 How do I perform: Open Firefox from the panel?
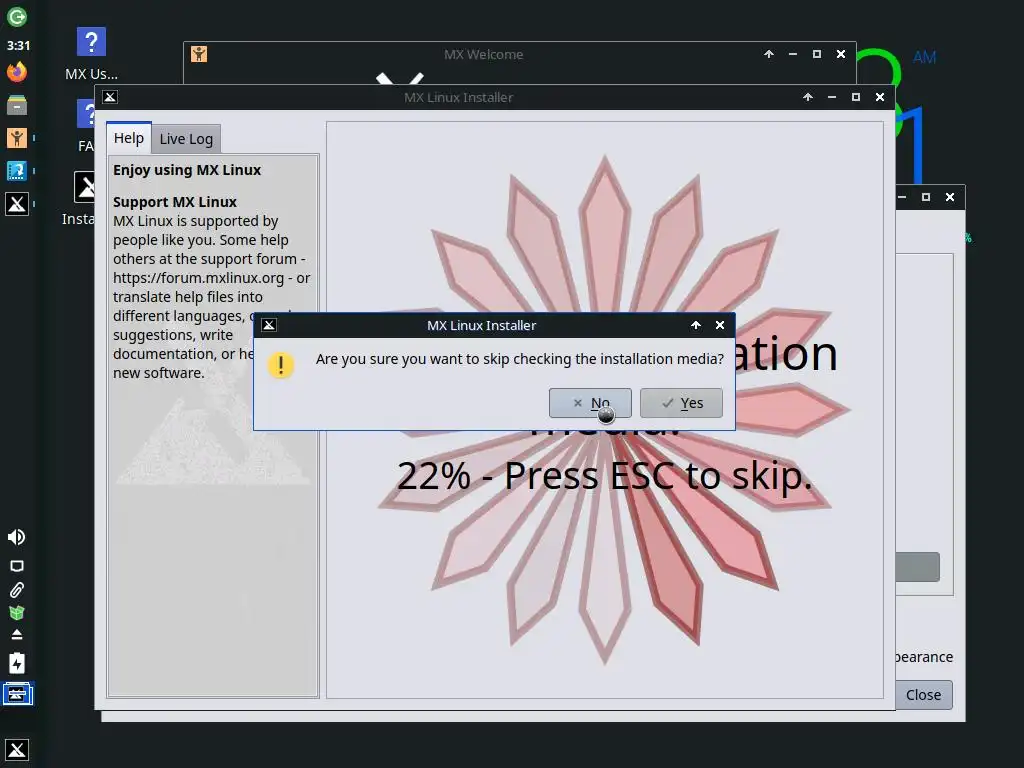[17, 71]
